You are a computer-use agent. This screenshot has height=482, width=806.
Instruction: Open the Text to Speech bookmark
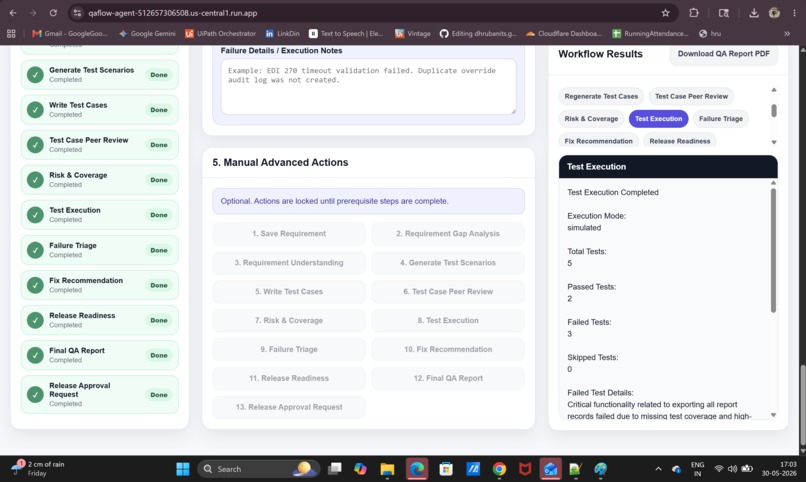point(346,33)
